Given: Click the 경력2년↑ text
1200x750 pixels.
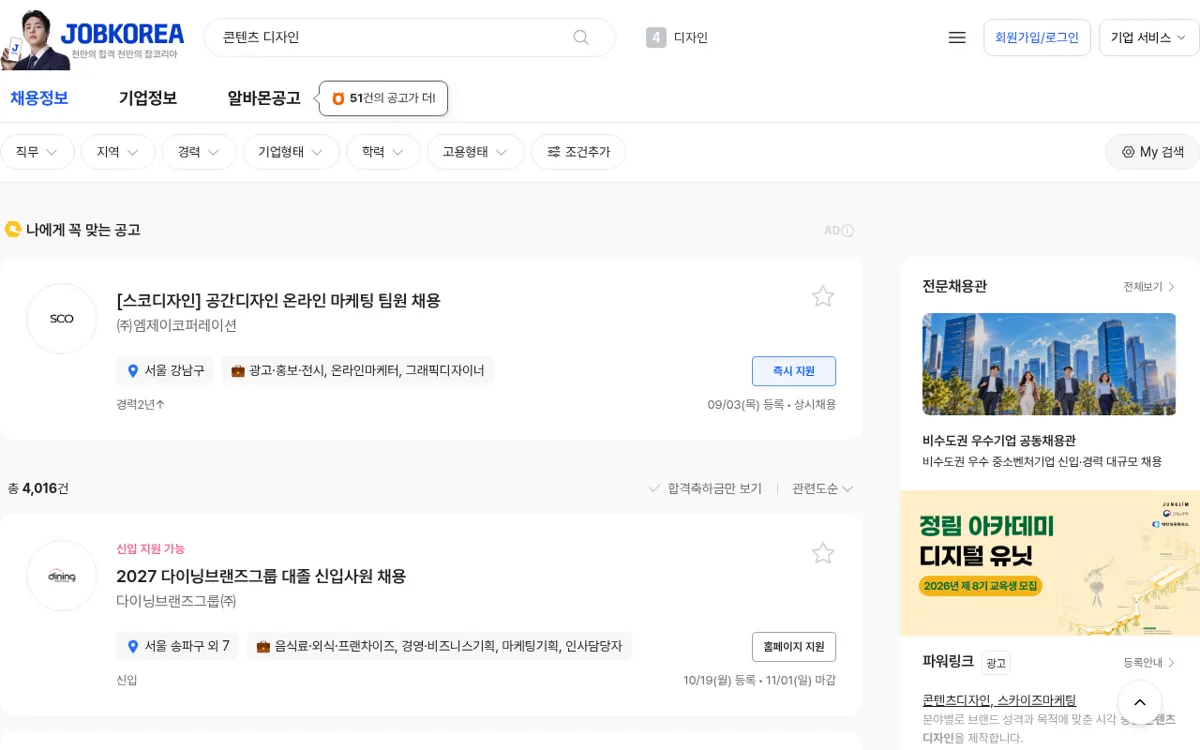Looking at the screenshot, I should [140, 405].
